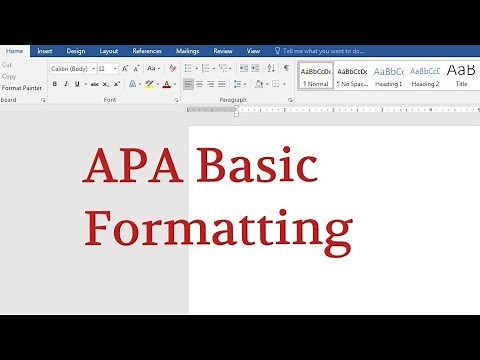The height and width of the screenshot is (360, 480).
Task: Toggle strikethrough formatting
Action: 95,84
